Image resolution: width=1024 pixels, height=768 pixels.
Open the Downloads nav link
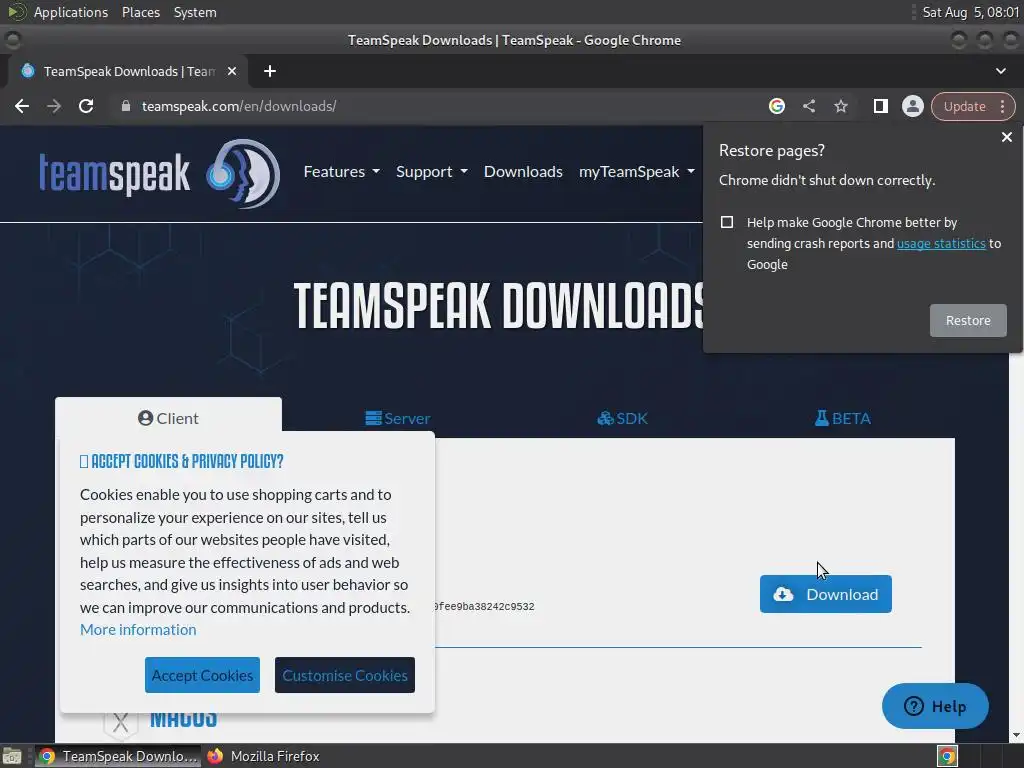[x=523, y=172]
